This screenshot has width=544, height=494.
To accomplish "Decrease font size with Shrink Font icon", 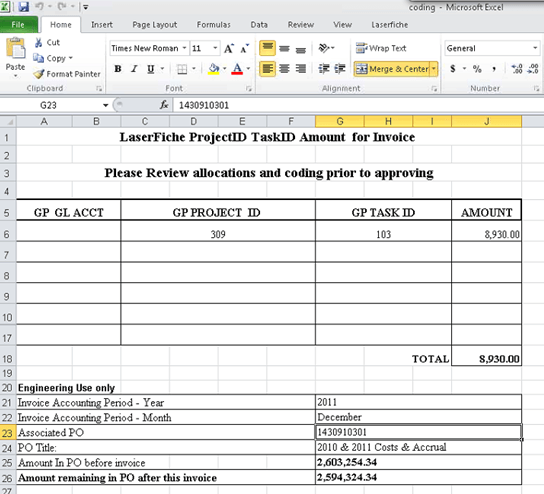I will point(245,48).
